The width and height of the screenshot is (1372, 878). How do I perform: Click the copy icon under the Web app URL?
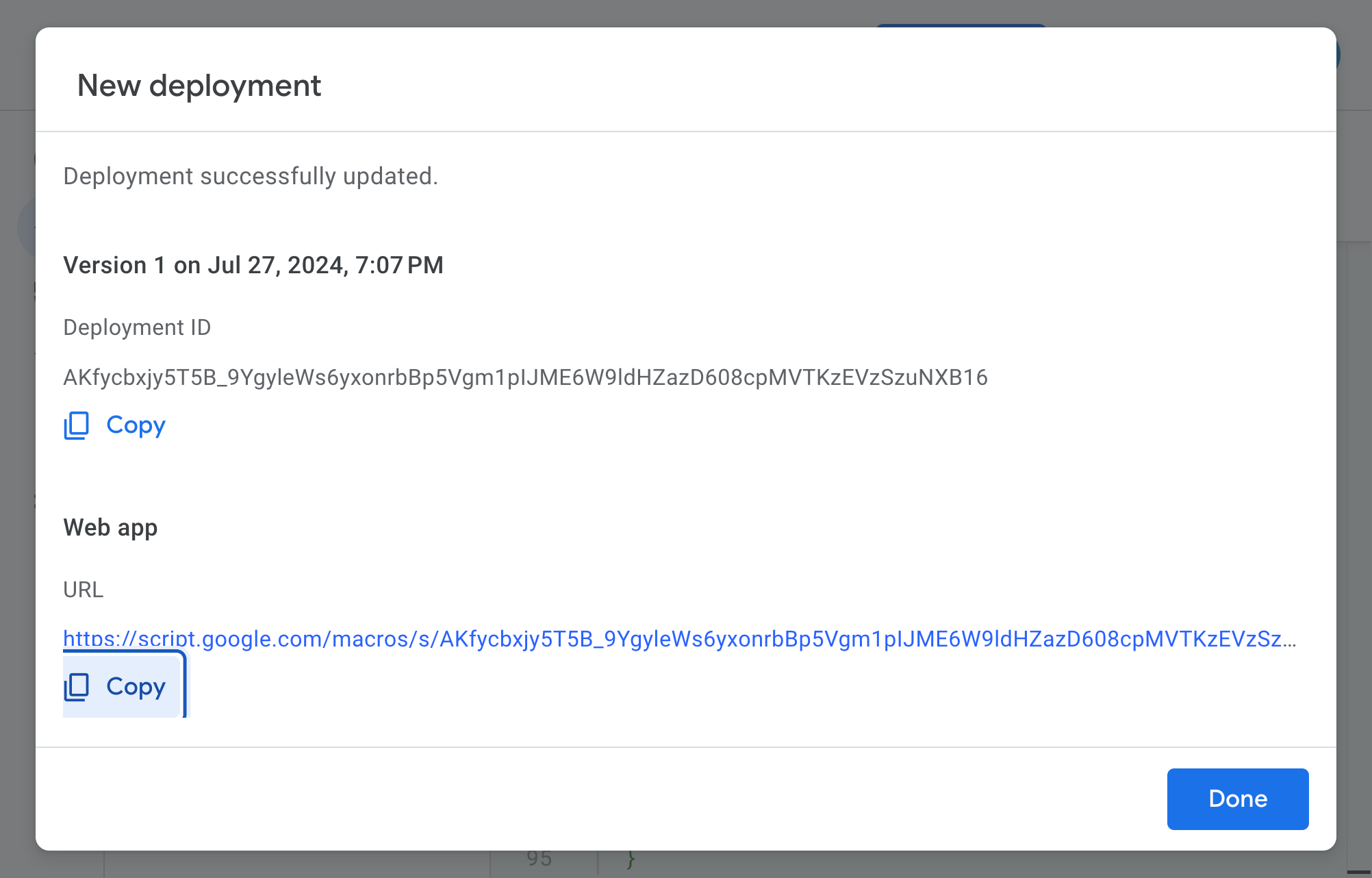tap(77, 687)
